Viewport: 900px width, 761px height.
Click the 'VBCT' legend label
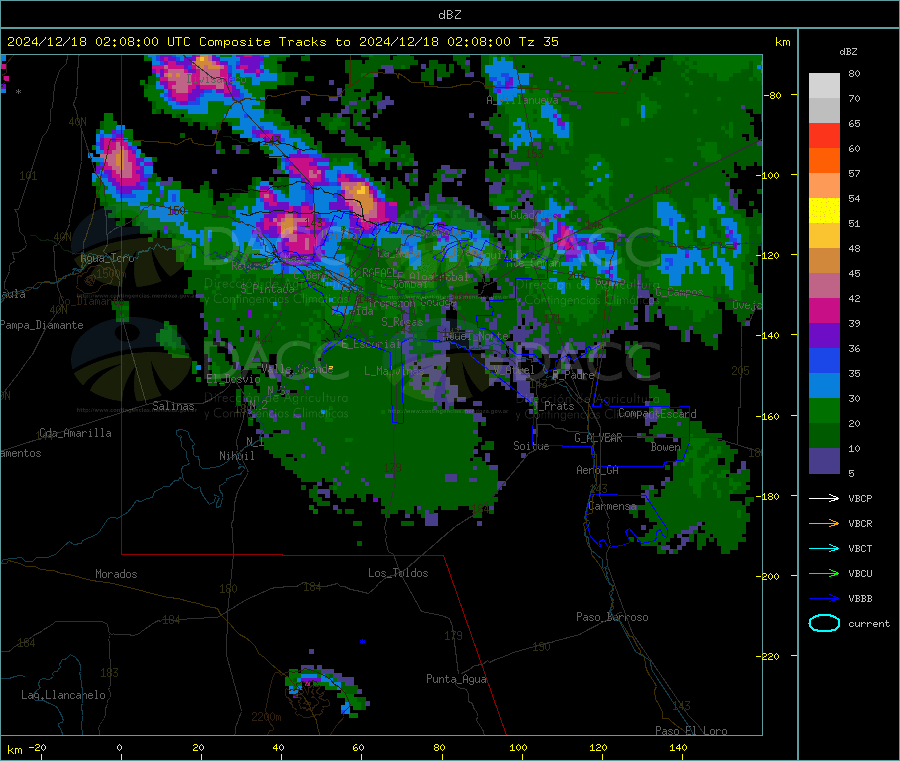860,549
